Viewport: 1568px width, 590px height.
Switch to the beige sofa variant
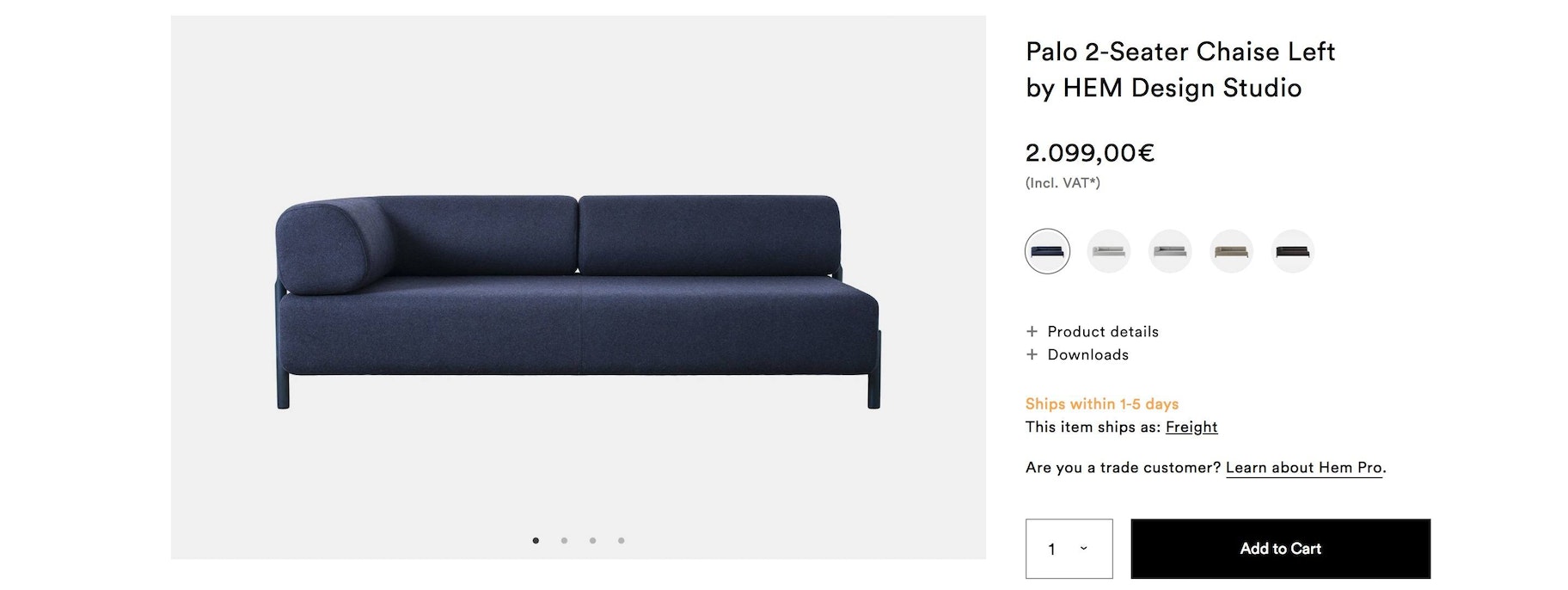click(1231, 251)
